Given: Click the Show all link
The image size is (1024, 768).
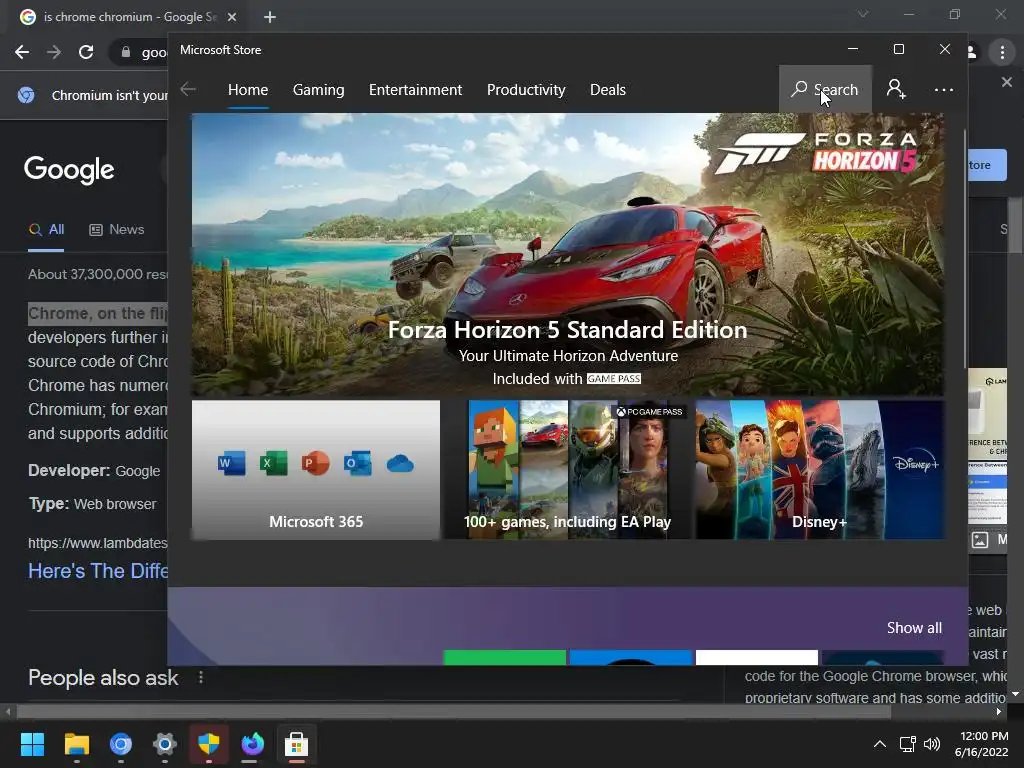Looking at the screenshot, I should click(x=914, y=628).
